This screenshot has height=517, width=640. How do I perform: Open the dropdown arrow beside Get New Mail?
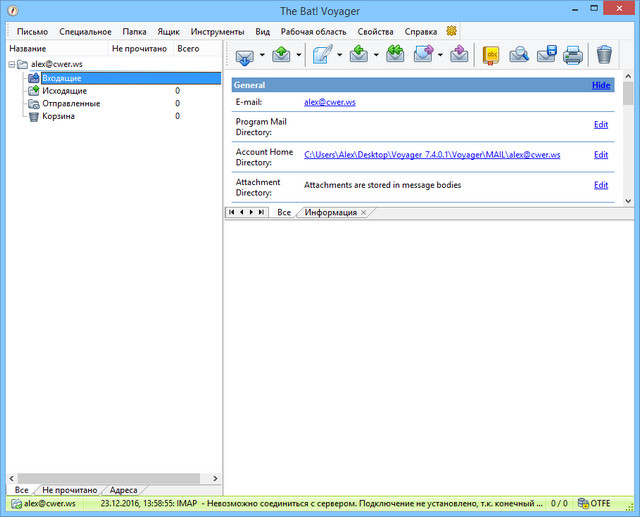click(x=262, y=56)
